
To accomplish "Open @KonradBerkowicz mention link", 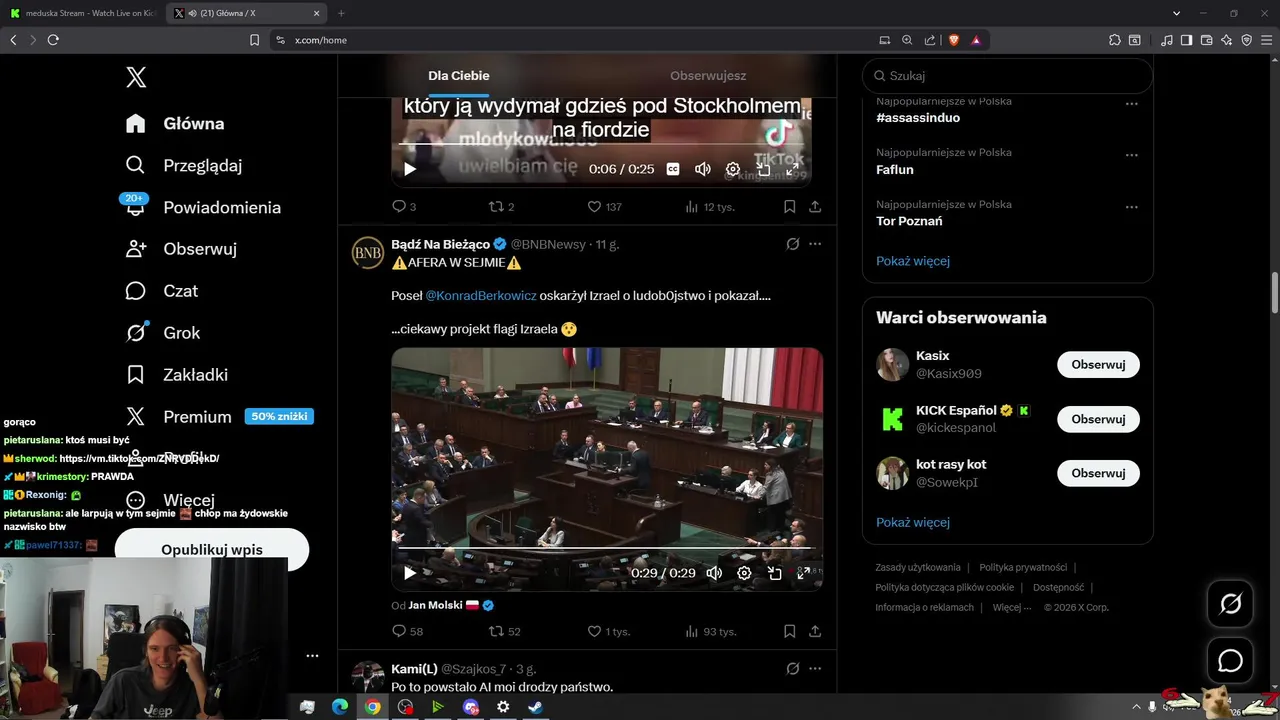I will tap(481, 296).
